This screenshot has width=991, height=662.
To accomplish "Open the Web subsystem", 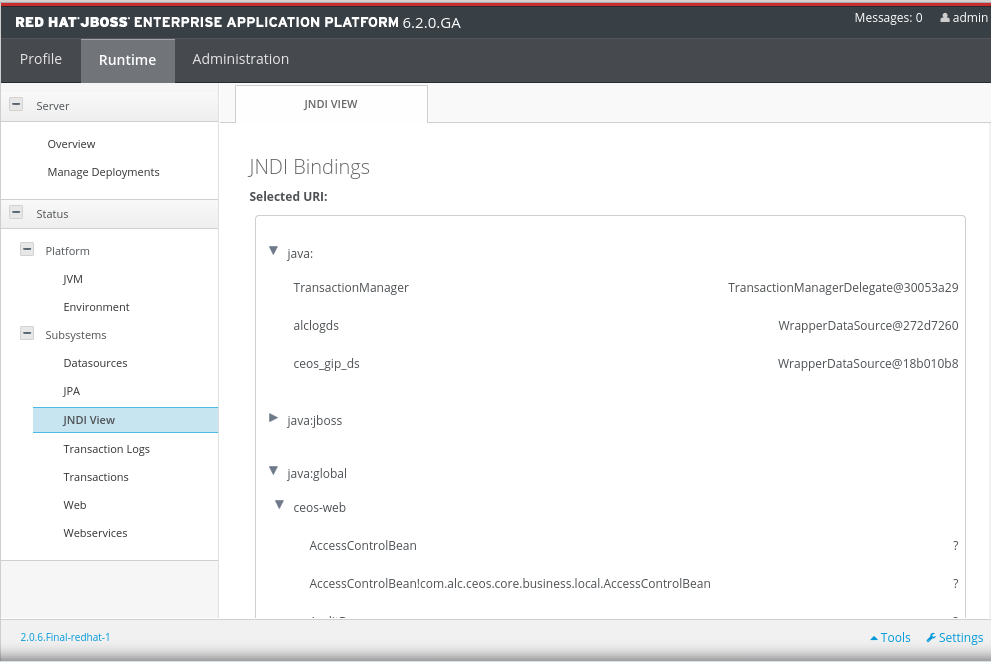I will click(75, 505).
